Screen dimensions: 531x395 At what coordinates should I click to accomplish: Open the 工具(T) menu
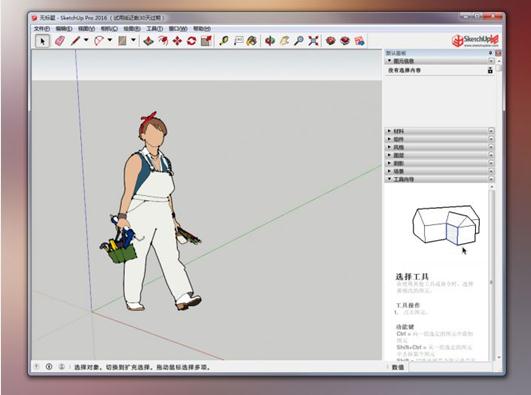154,29
